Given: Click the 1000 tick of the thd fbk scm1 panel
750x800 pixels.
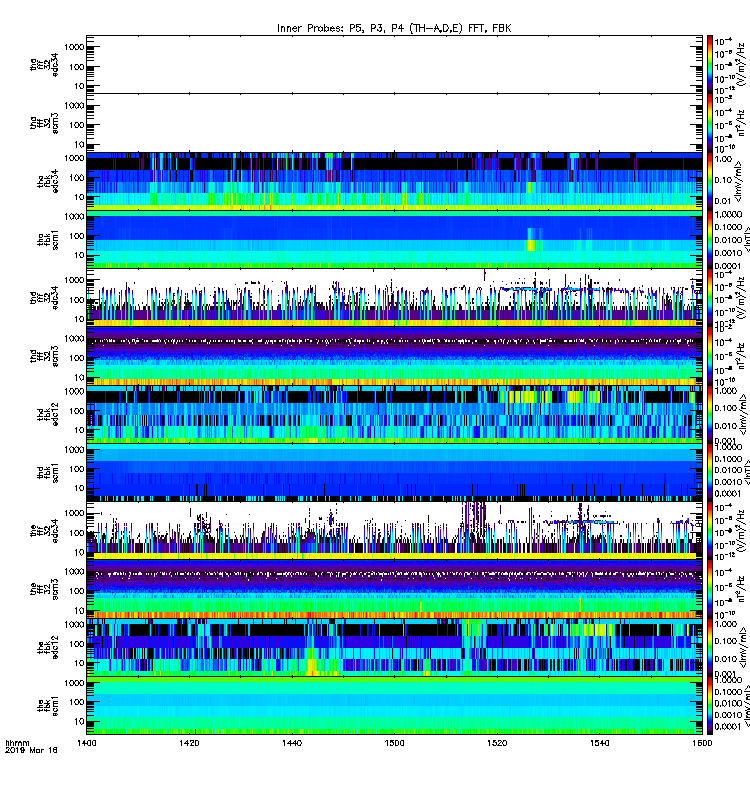Looking at the screenshot, I should (74, 449).
